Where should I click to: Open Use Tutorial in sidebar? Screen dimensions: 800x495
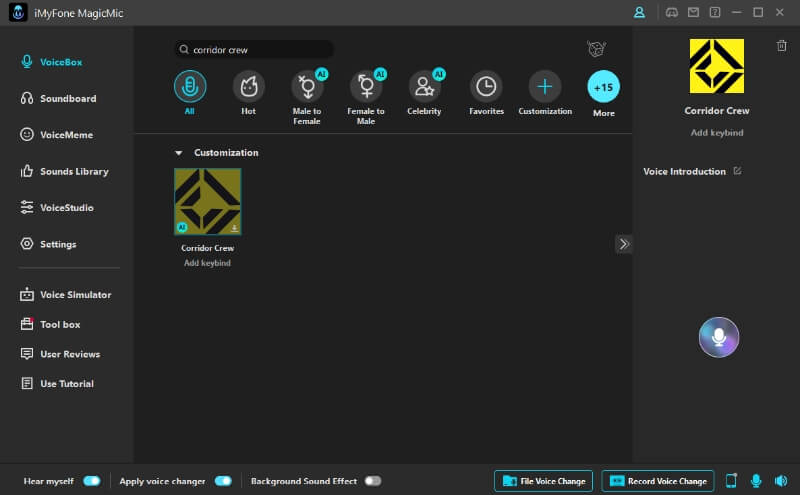(57, 383)
